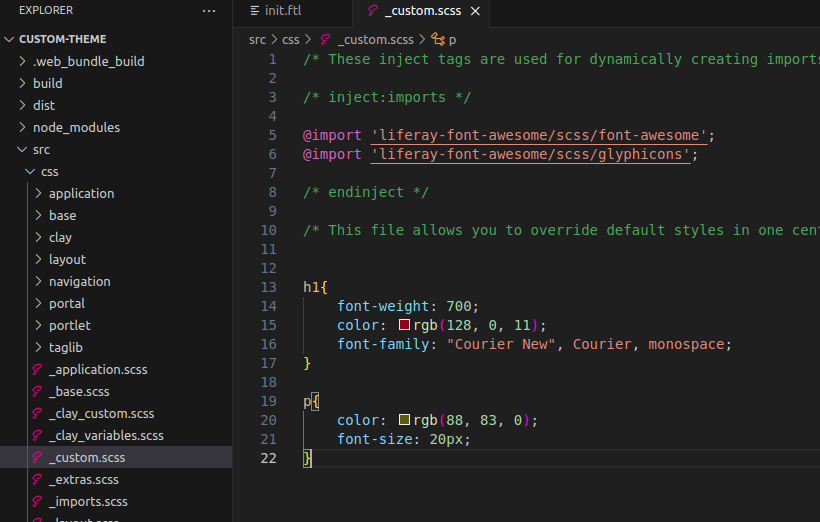The image size is (820, 522).
Task: Click _custom.scss in the breadcrumb
Action: (375, 40)
